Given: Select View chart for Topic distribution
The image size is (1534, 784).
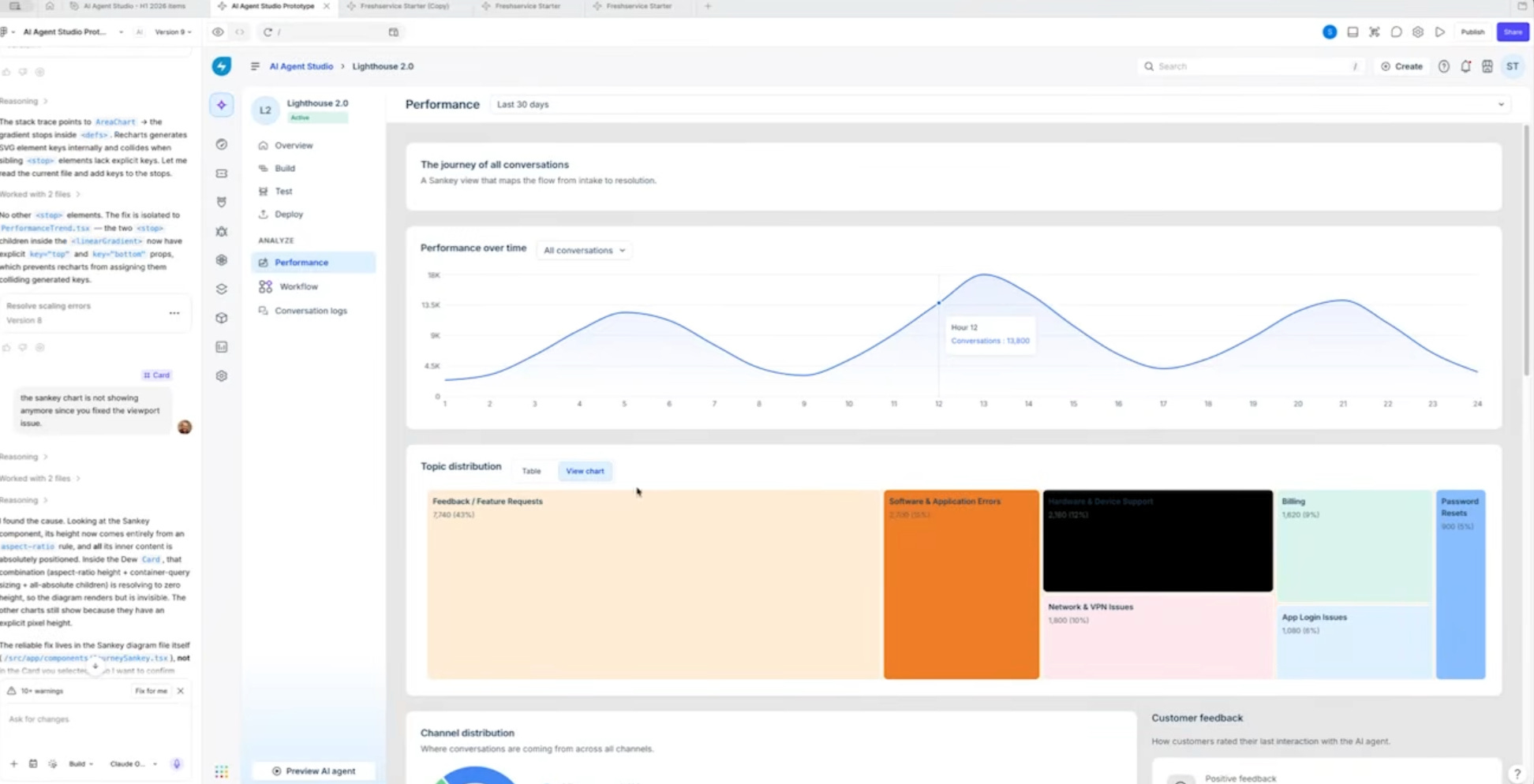Looking at the screenshot, I should [585, 471].
